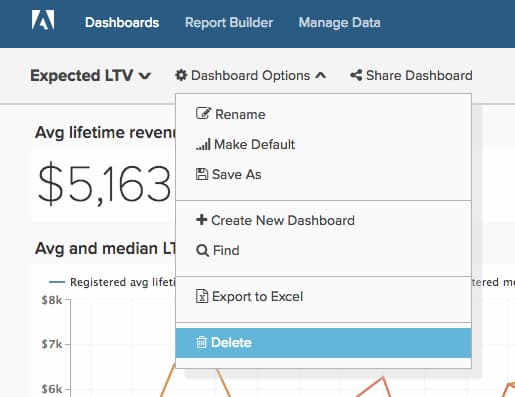Choose Save As in the menu
Viewport: 515px width, 397px height.
[323, 174]
